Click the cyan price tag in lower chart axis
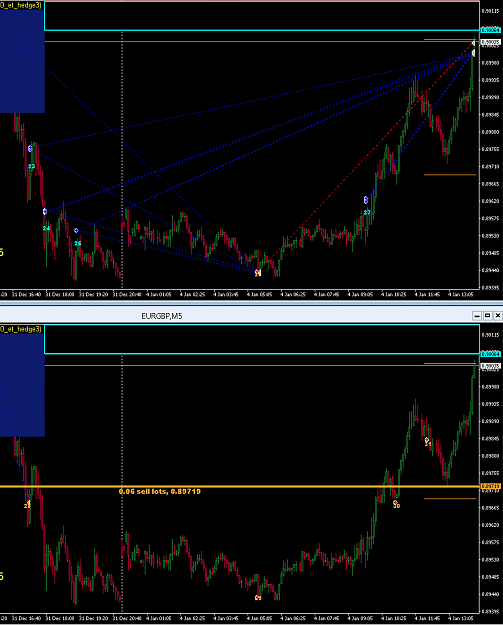The image size is (503, 625). [490, 354]
